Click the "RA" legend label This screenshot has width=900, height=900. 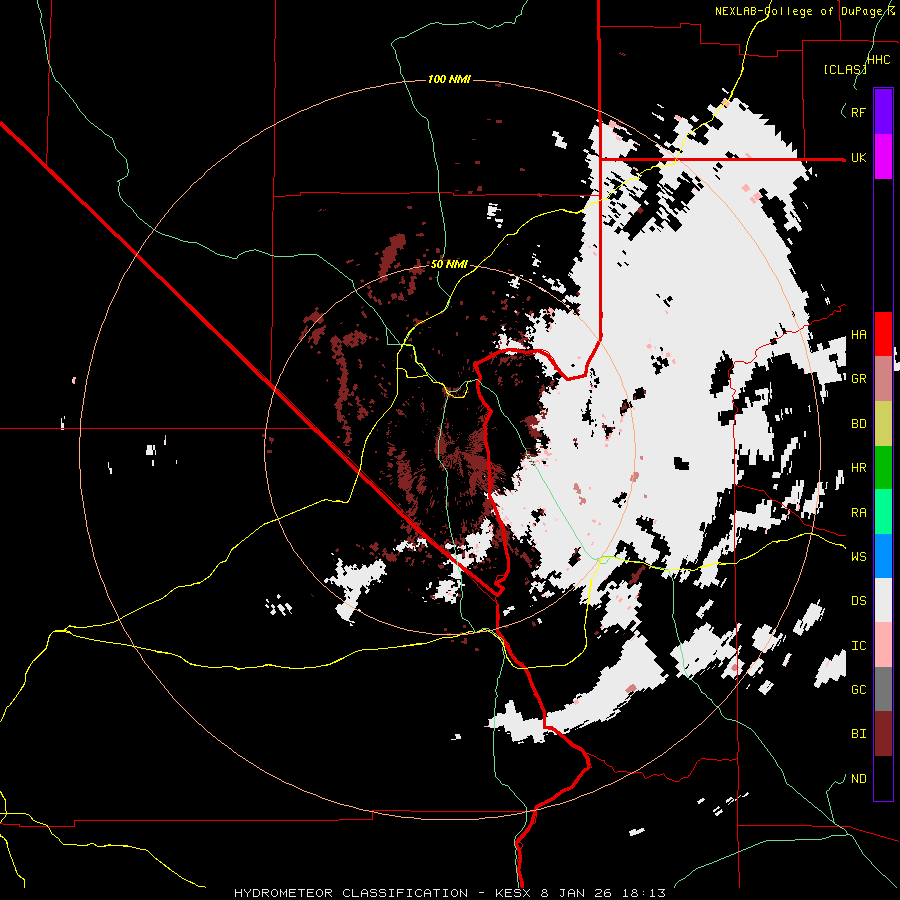click(x=858, y=513)
